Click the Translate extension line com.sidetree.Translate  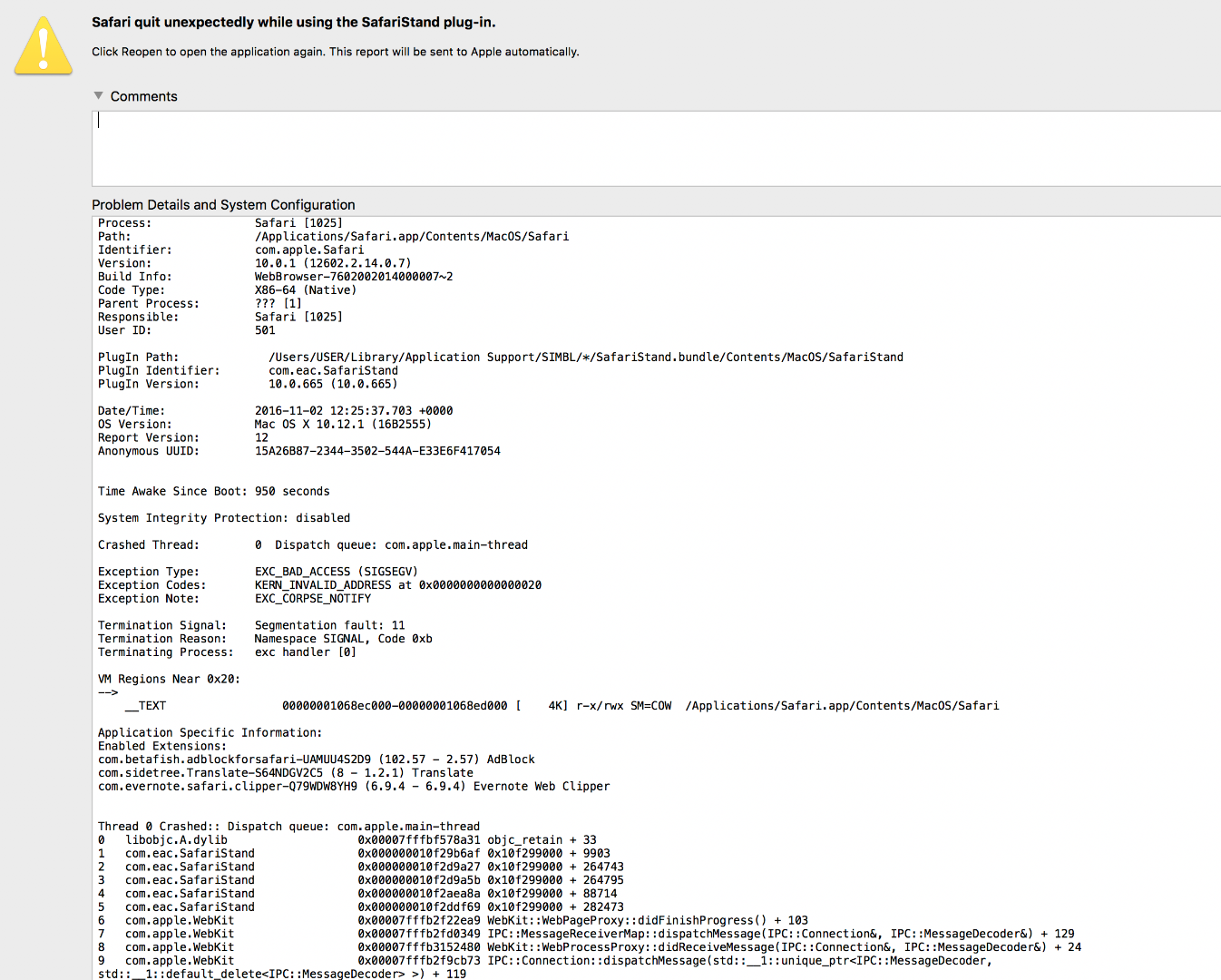point(286,773)
